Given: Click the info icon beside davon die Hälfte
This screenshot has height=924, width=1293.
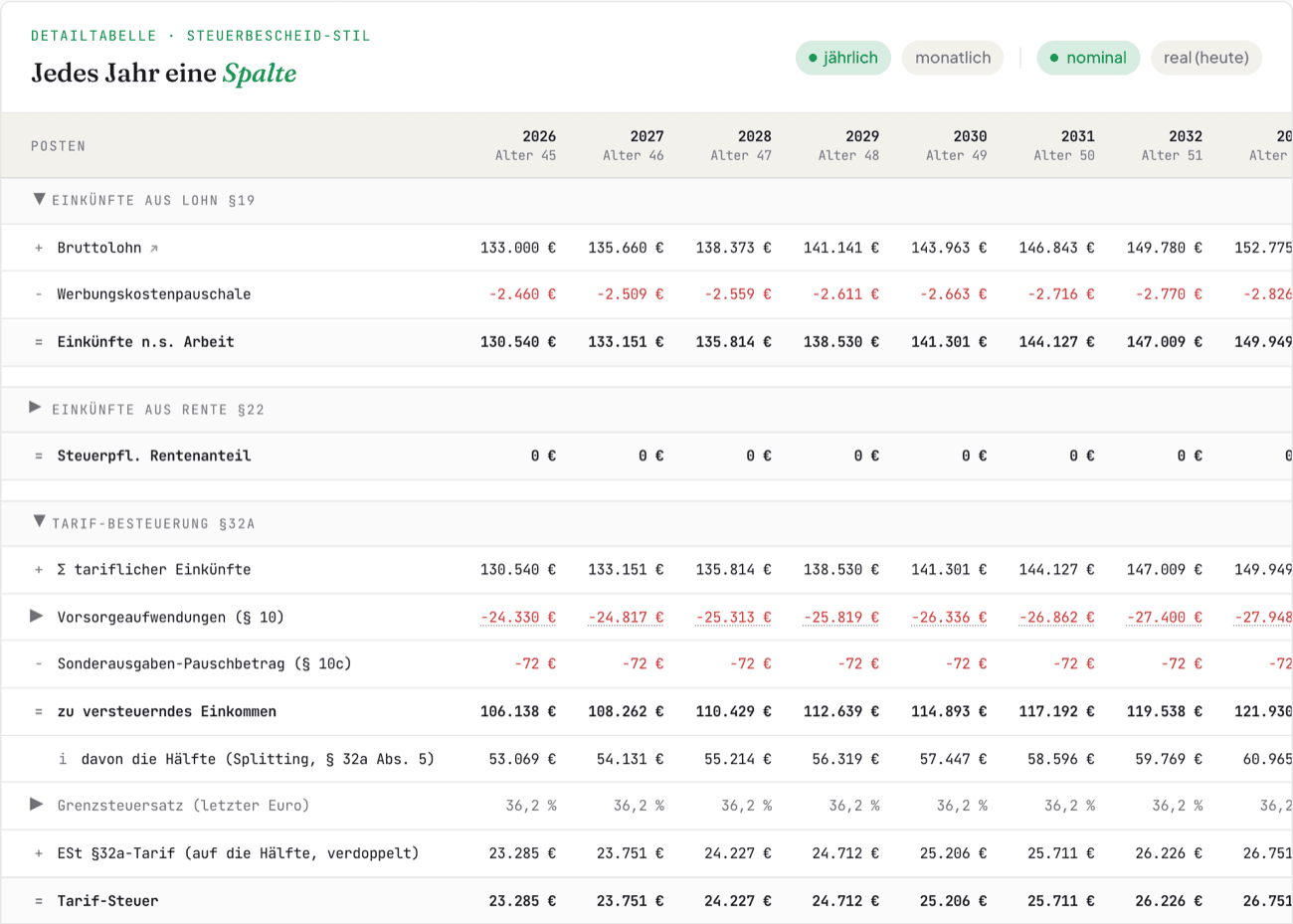Looking at the screenshot, I should pos(63,759).
